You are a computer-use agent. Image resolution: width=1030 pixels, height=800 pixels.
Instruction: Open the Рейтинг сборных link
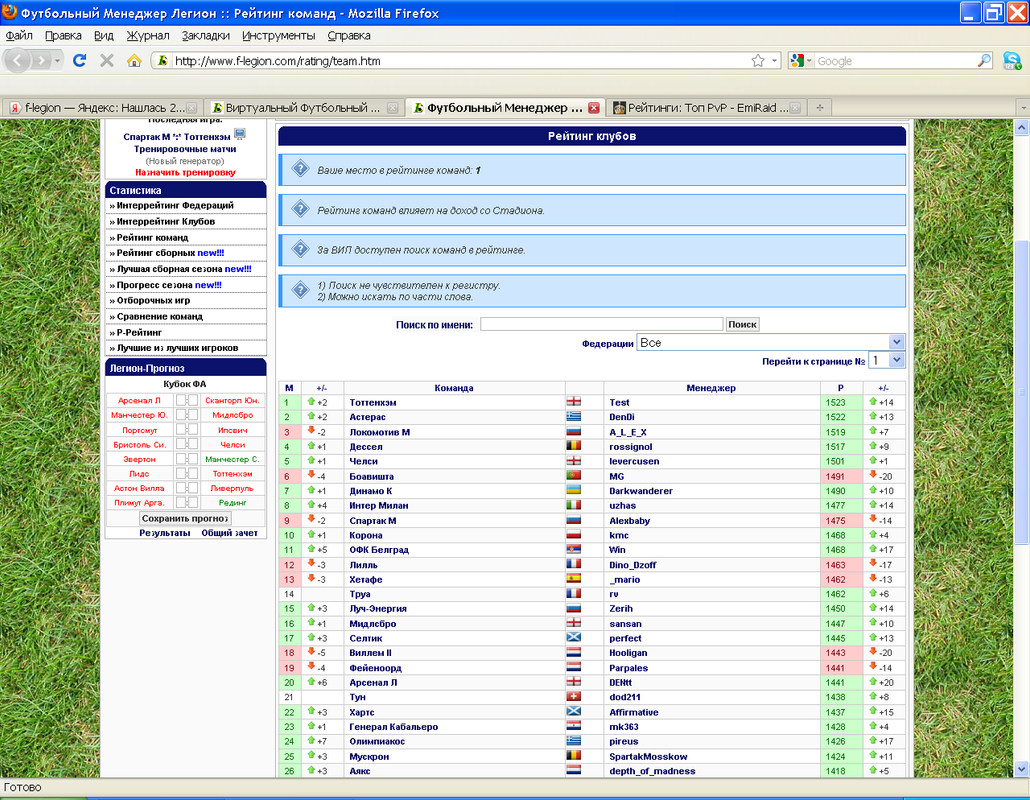[x=156, y=253]
